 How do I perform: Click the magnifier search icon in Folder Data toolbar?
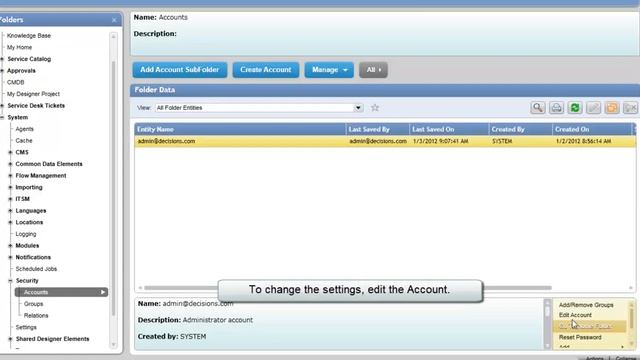[x=538, y=108]
